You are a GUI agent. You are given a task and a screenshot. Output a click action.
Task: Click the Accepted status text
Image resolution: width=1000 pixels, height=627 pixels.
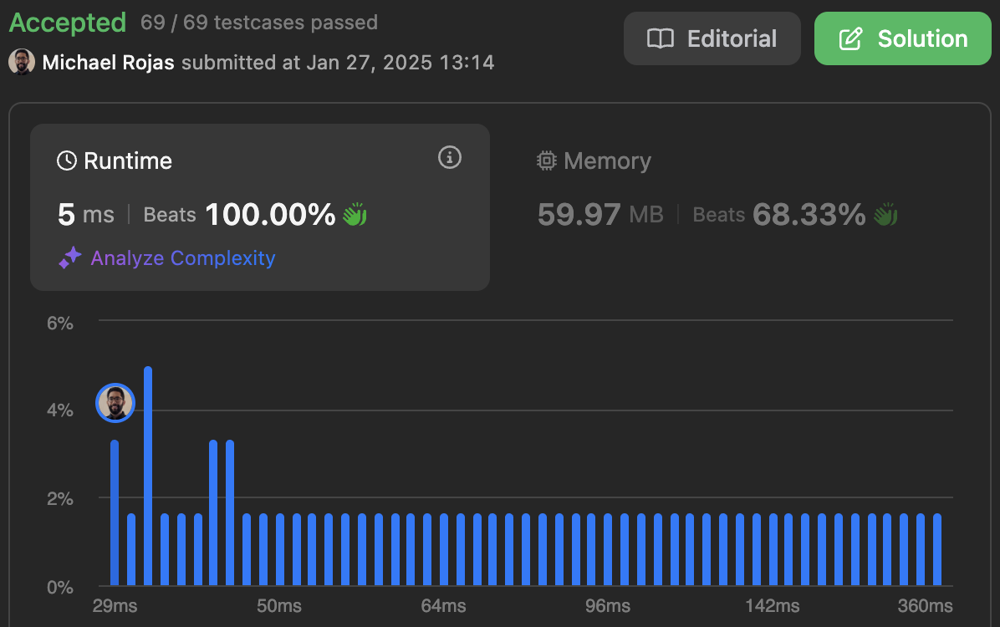[68, 22]
